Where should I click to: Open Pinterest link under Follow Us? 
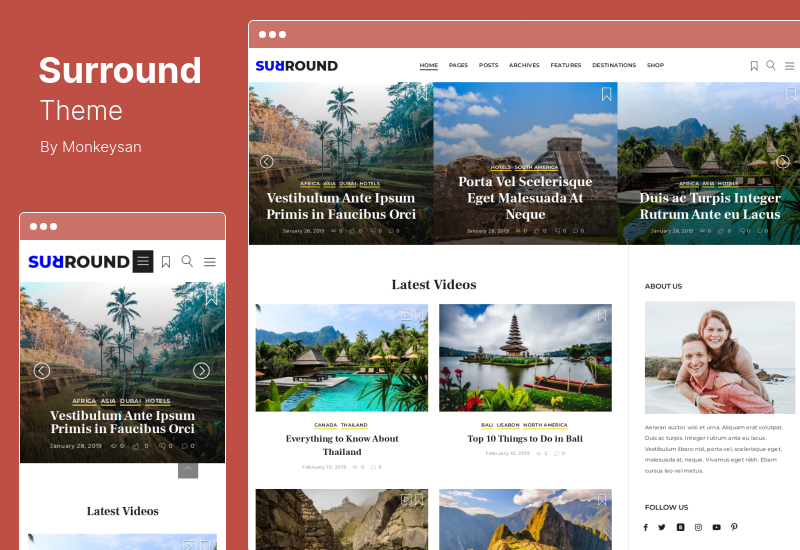734,528
